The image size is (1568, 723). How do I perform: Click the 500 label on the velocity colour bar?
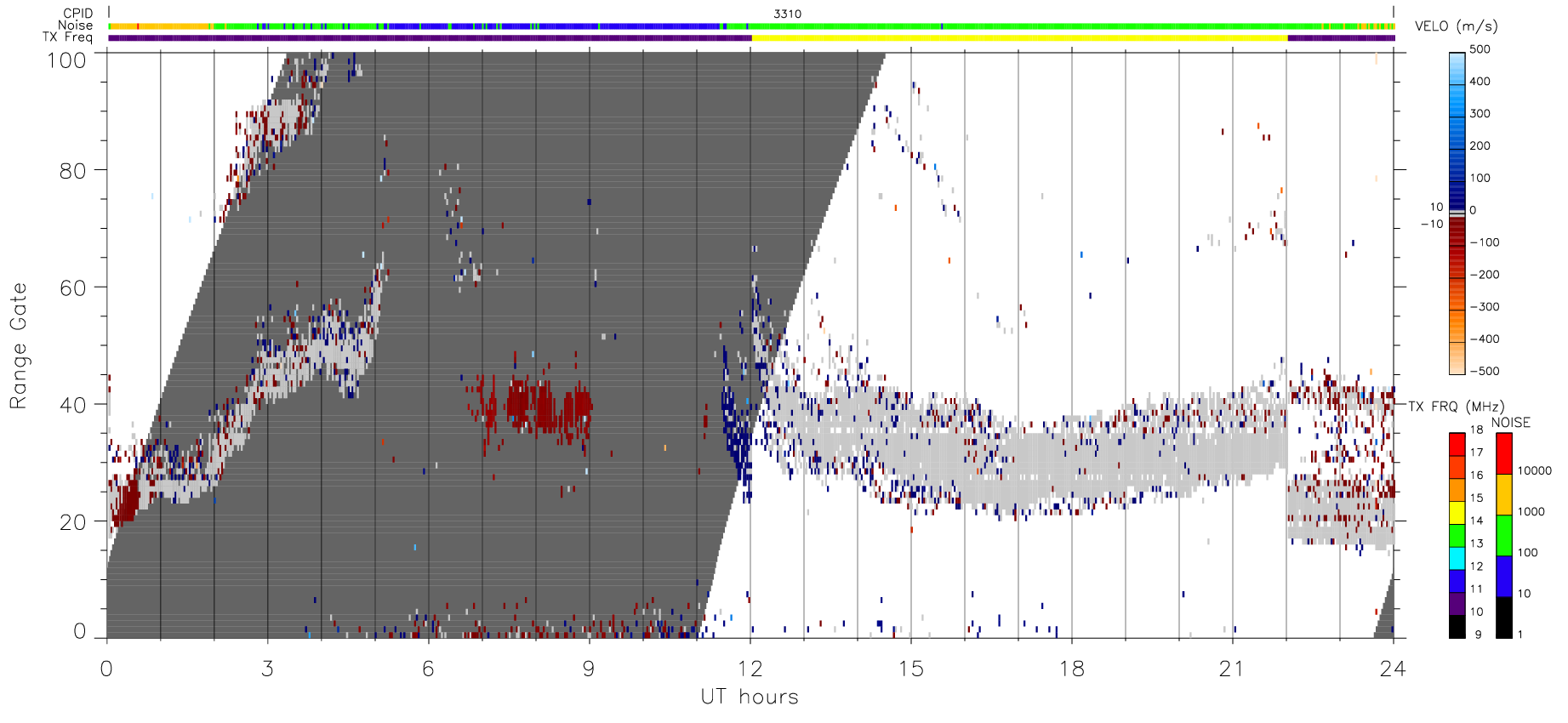(1480, 49)
